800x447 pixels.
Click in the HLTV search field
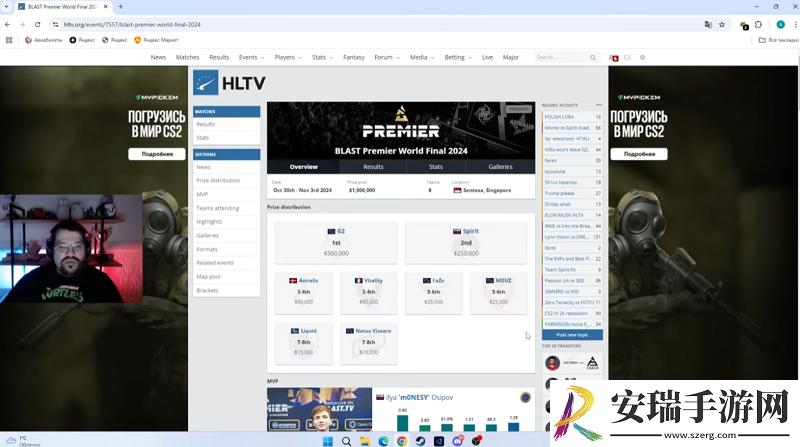pos(561,58)
